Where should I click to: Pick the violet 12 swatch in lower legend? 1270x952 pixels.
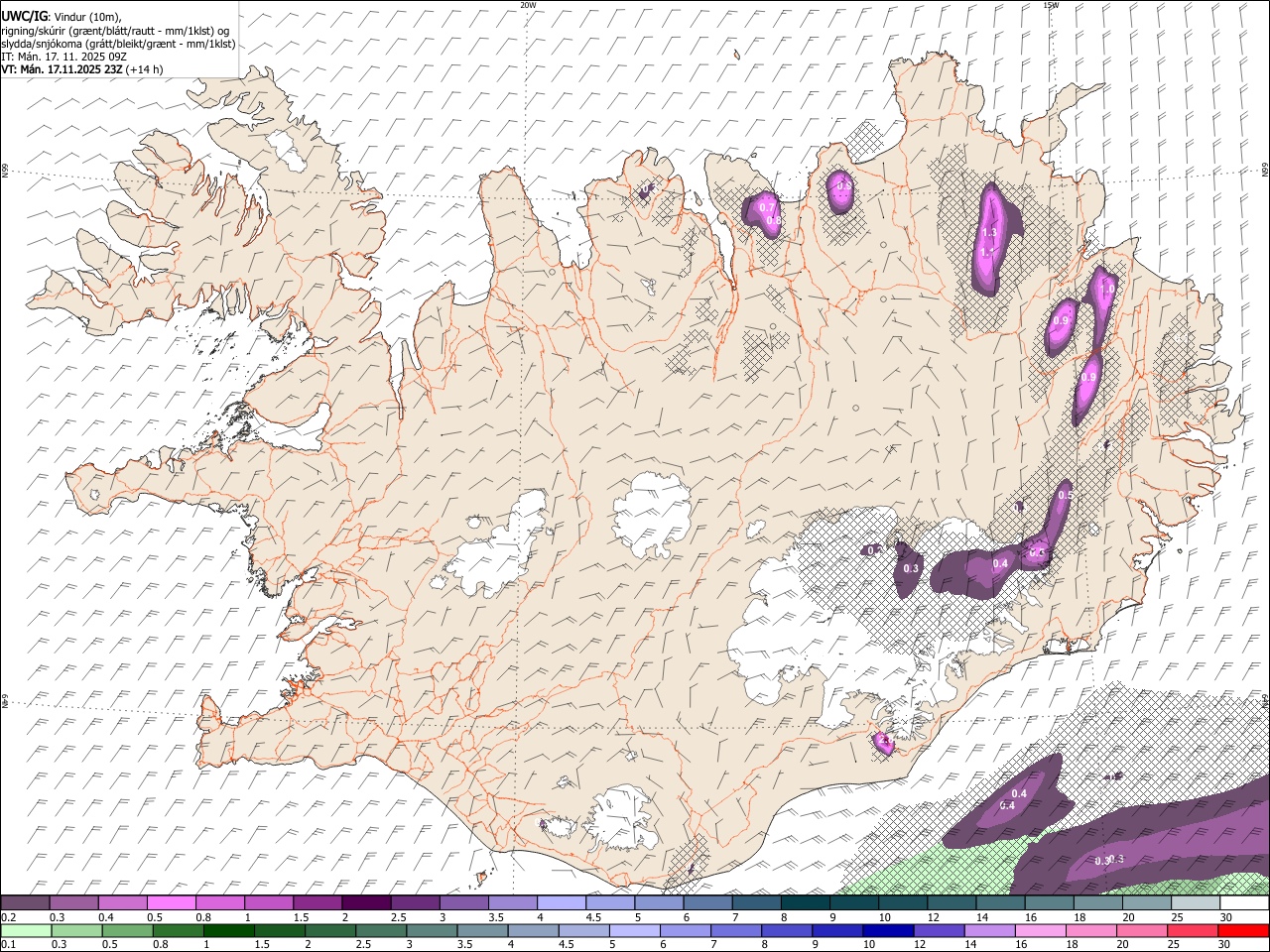point(938,930)
